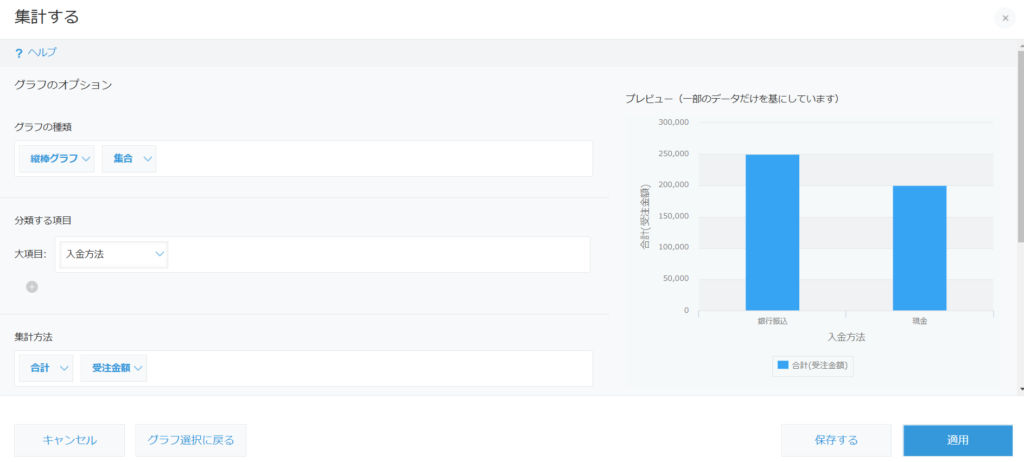1024x462 pixels.
Task: Click the help question mark icon
Action: coord(18,54)
